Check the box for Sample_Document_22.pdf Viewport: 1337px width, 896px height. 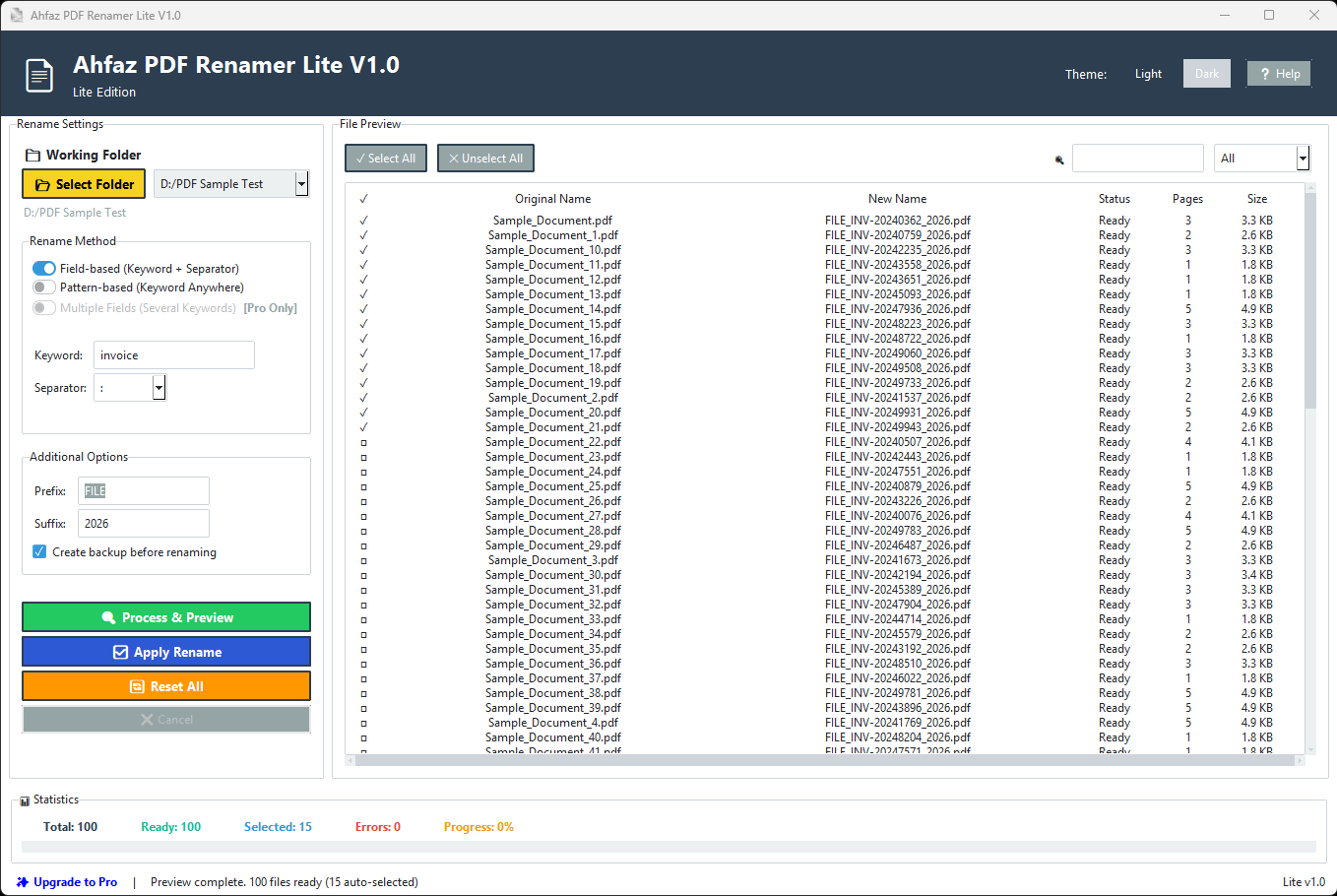tap(363, 442)
